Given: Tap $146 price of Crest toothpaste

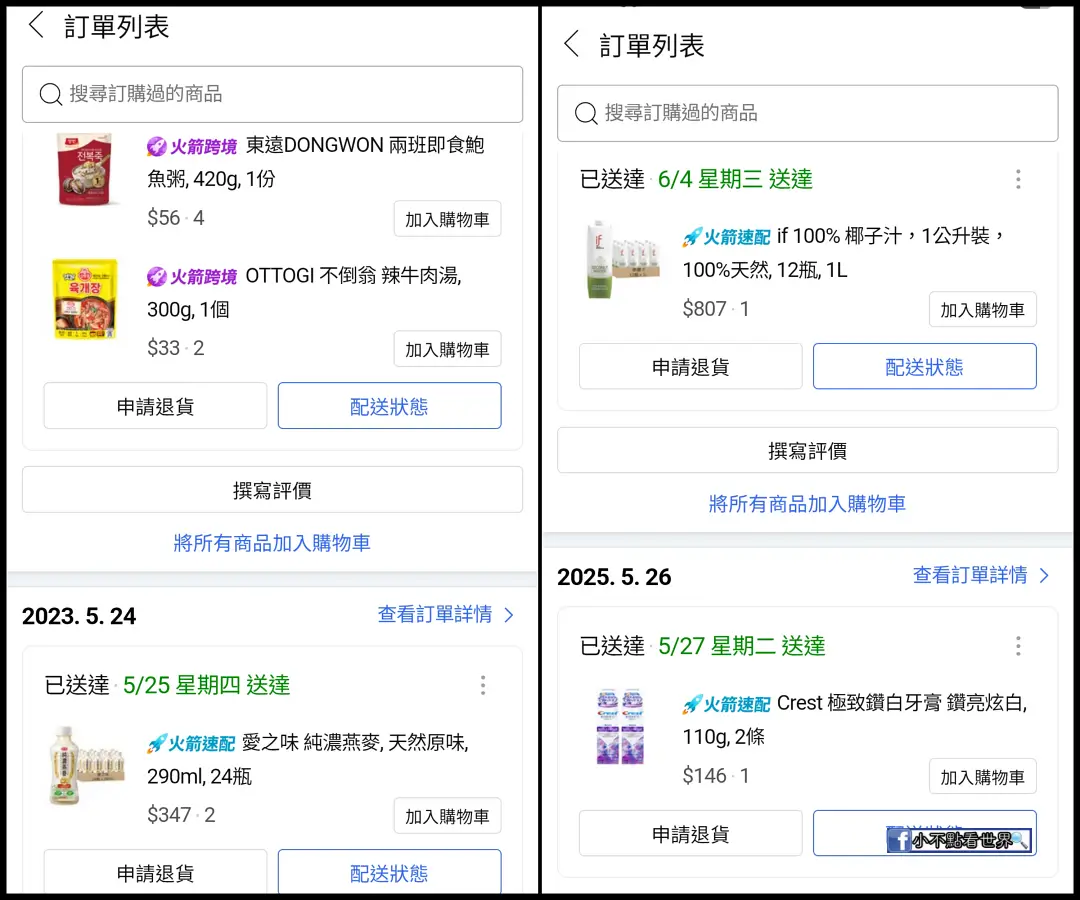Looking at the screenshot, I should click(704, 775).
